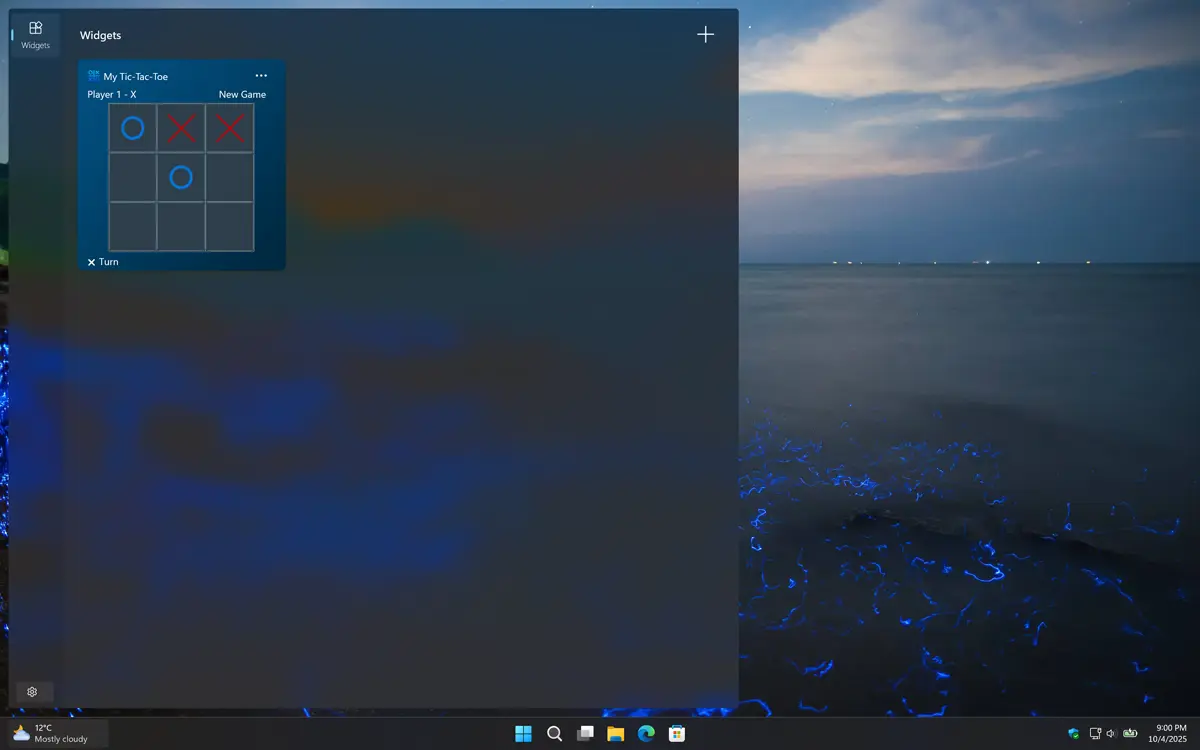Start a New Game in Tic-Tac-Toe

241,94
